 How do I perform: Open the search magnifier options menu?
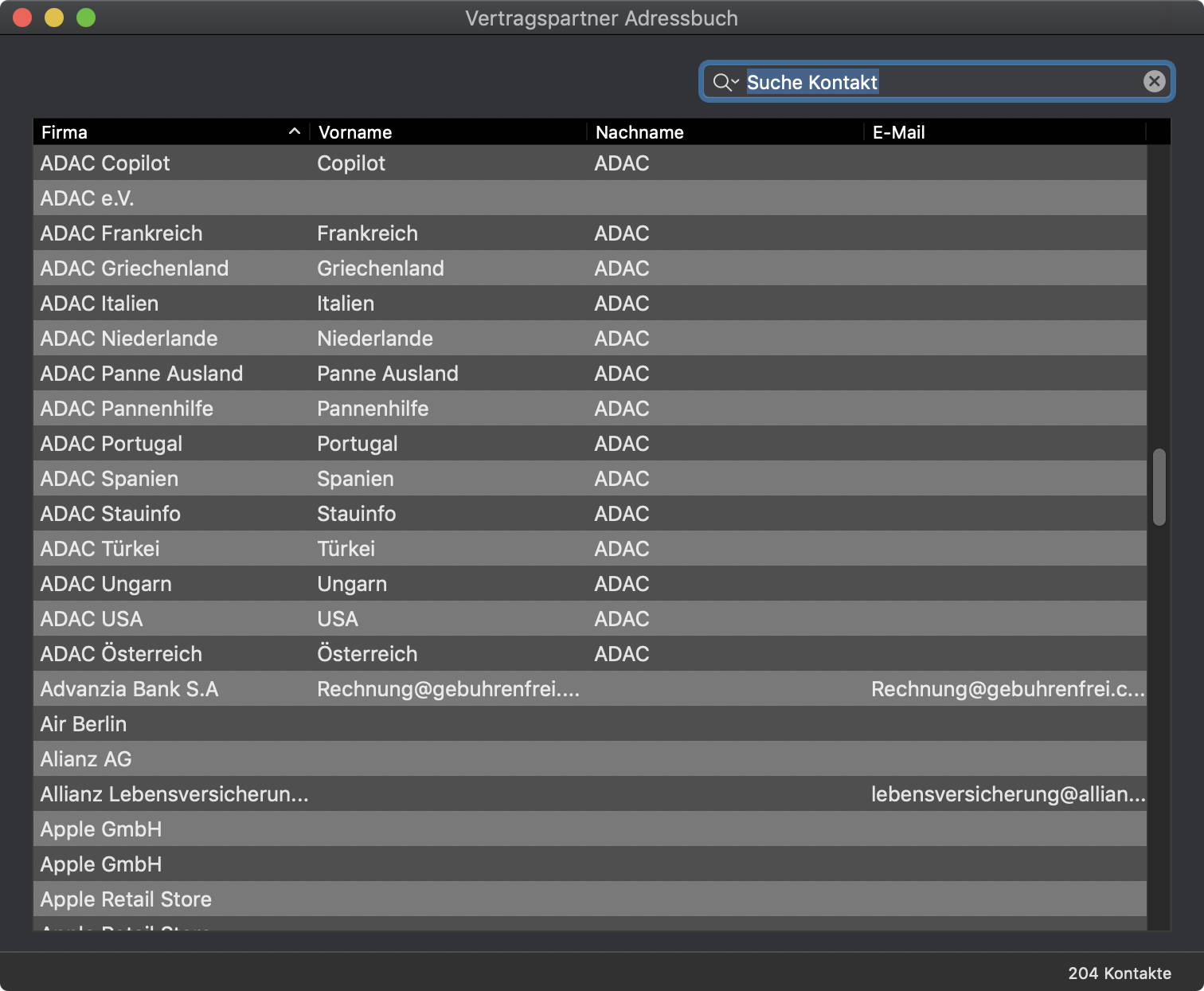[x=726, y=82]
